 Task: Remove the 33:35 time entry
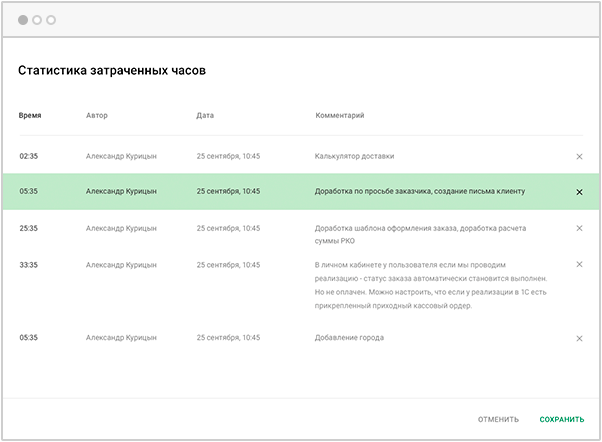(x=579, y=265)
